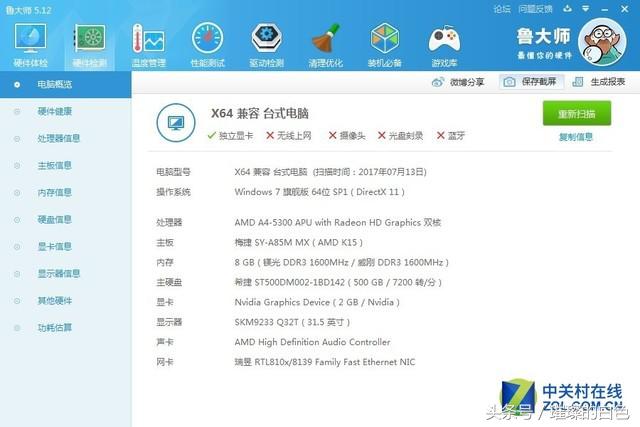Select the 硬件检测 hardware detection icon
This screenshot has height=427, width=640.
89,44
